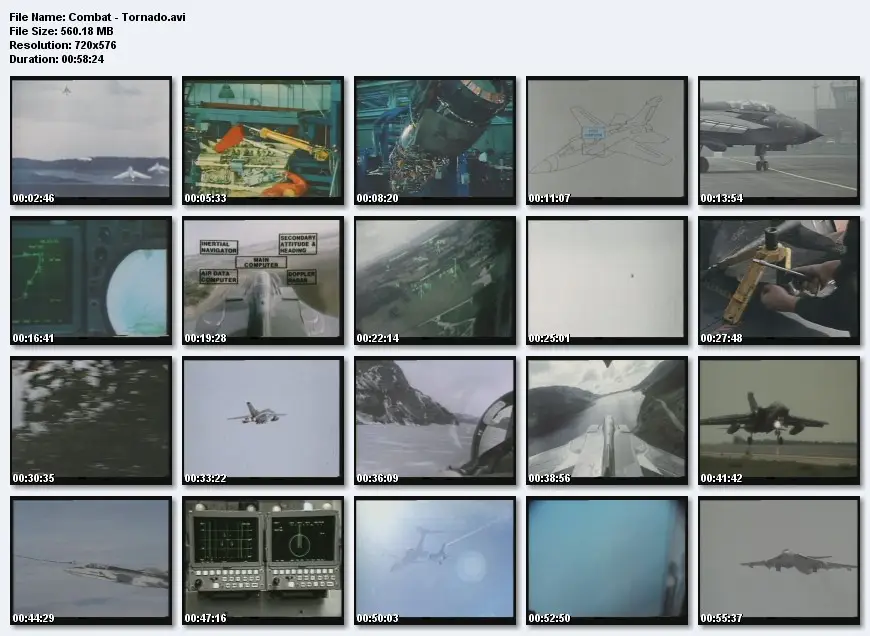The width and height of the screenshot is (870, 636).
Task: Click the landing jet thumbnail at 00:41:42
Action: (x=779, y=420)
